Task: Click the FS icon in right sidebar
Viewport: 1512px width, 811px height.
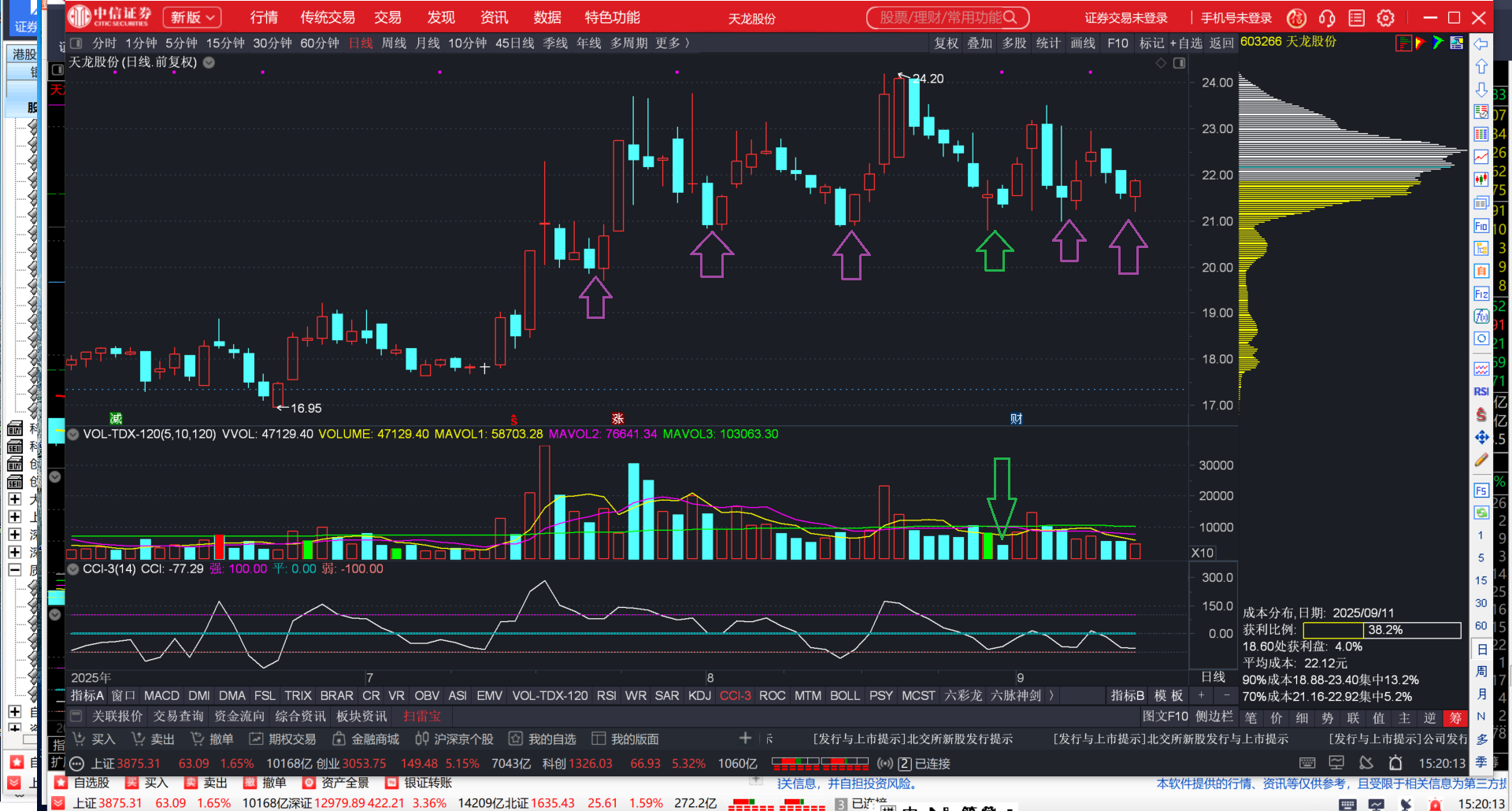Action: pos(1481,491)
